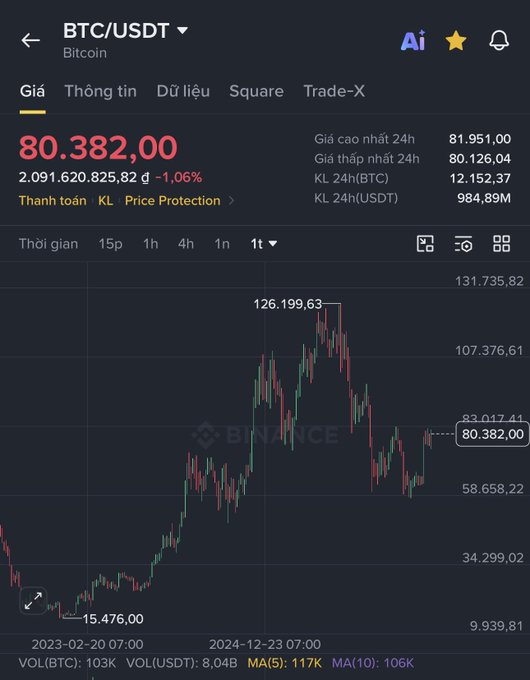Open the AI analysis icon
Image resolution: width=530 pixels, height=680 pixels.
click(413, 41)
